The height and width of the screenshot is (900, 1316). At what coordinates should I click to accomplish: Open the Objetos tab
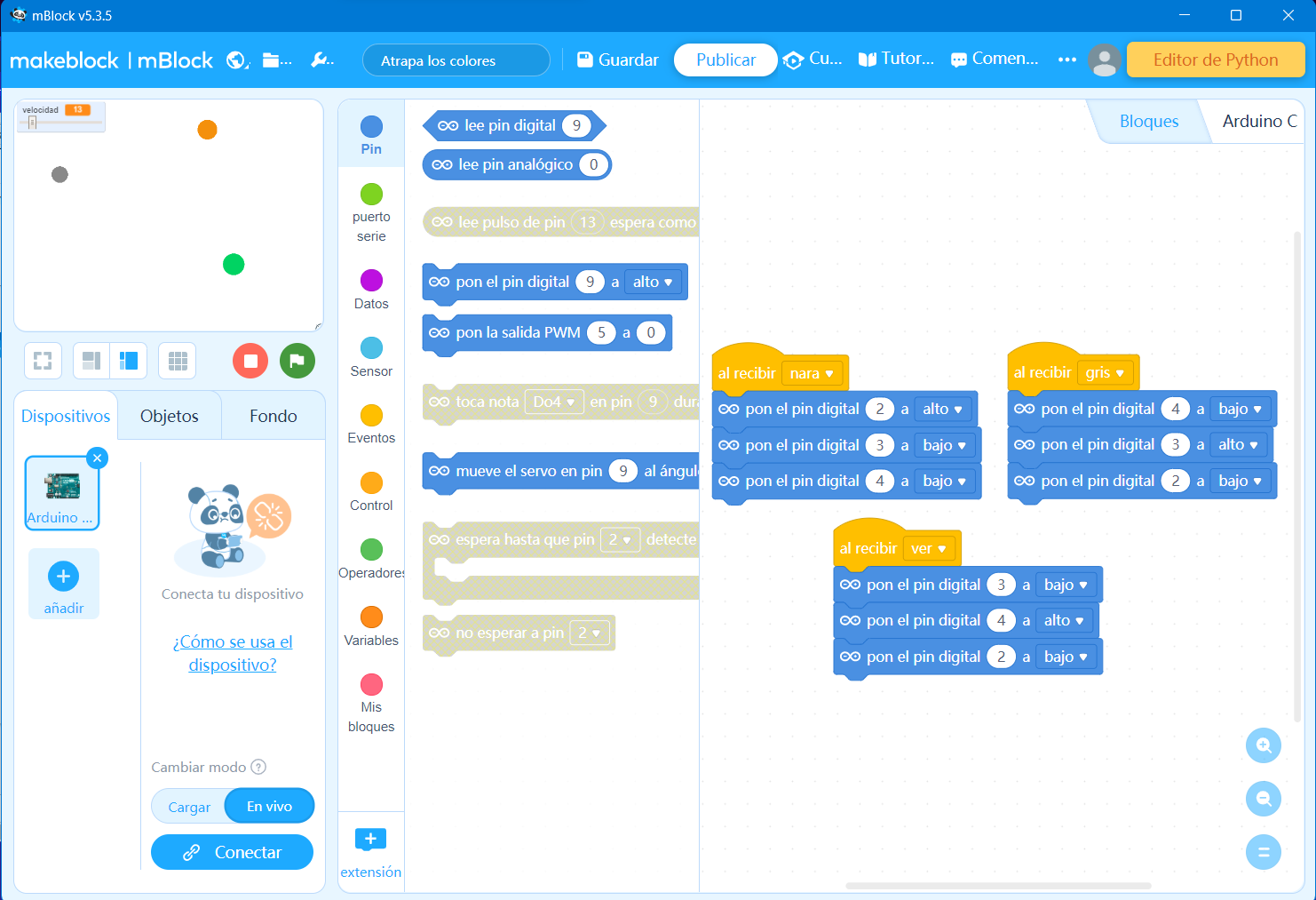[170, 416]
